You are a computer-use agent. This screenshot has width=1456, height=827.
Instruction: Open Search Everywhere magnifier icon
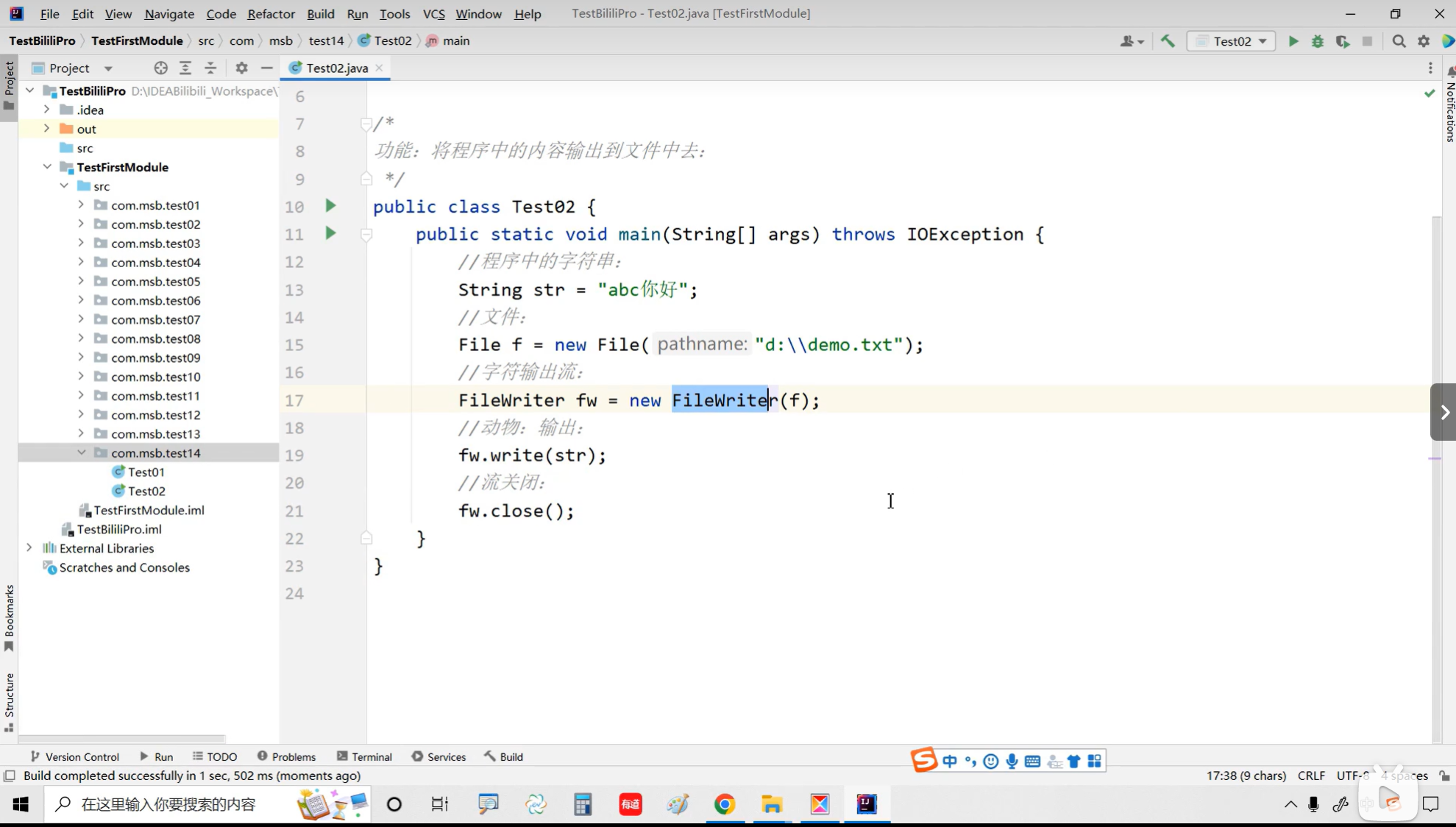point(1399,41)
